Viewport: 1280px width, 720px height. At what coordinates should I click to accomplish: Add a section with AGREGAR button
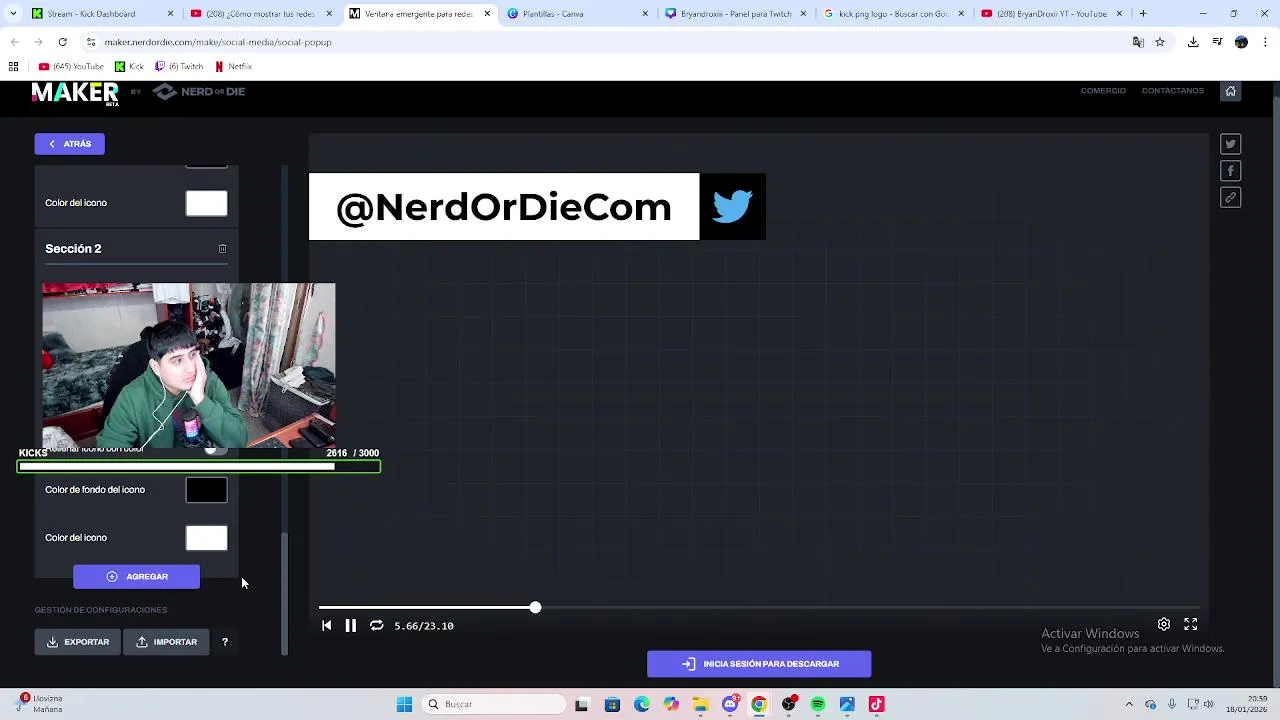coord(136,577)
